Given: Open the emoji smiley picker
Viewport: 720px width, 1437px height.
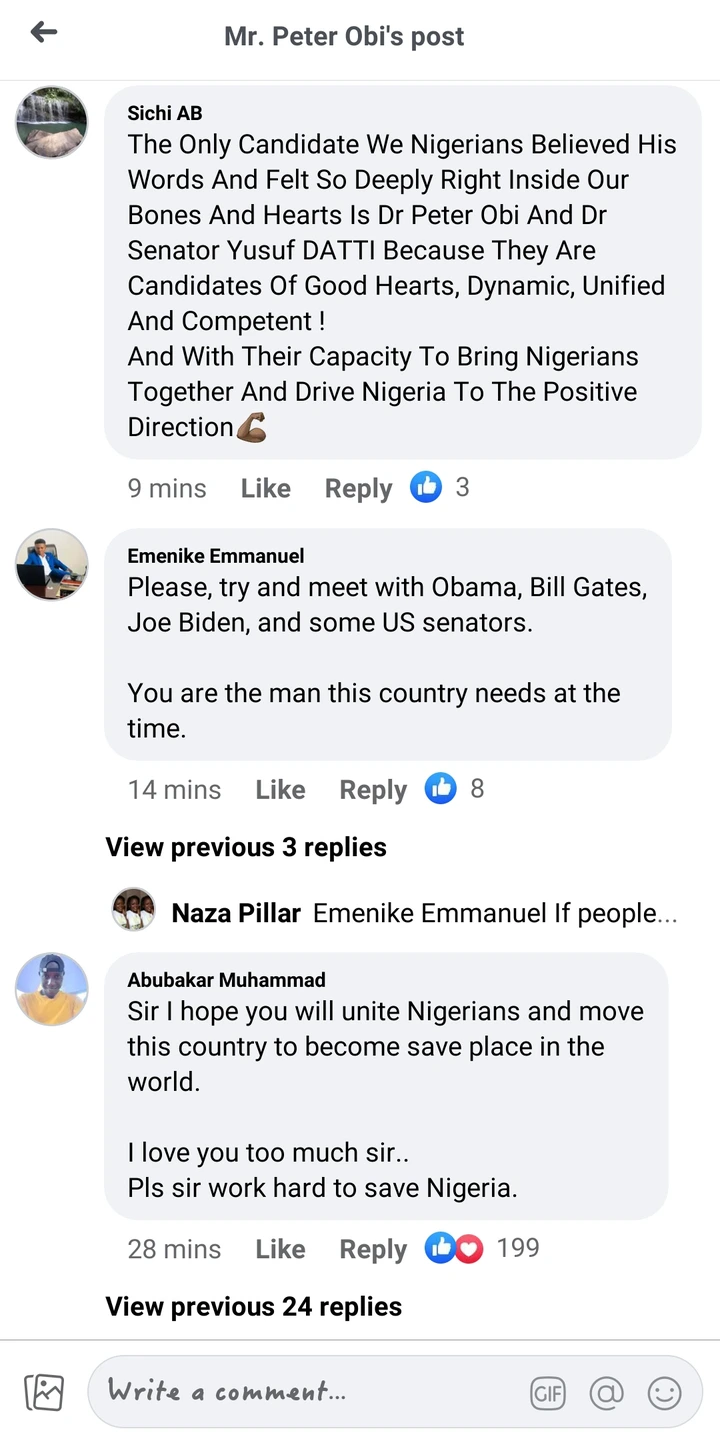Looking at the screenshot, I should tap(664, 1393).
